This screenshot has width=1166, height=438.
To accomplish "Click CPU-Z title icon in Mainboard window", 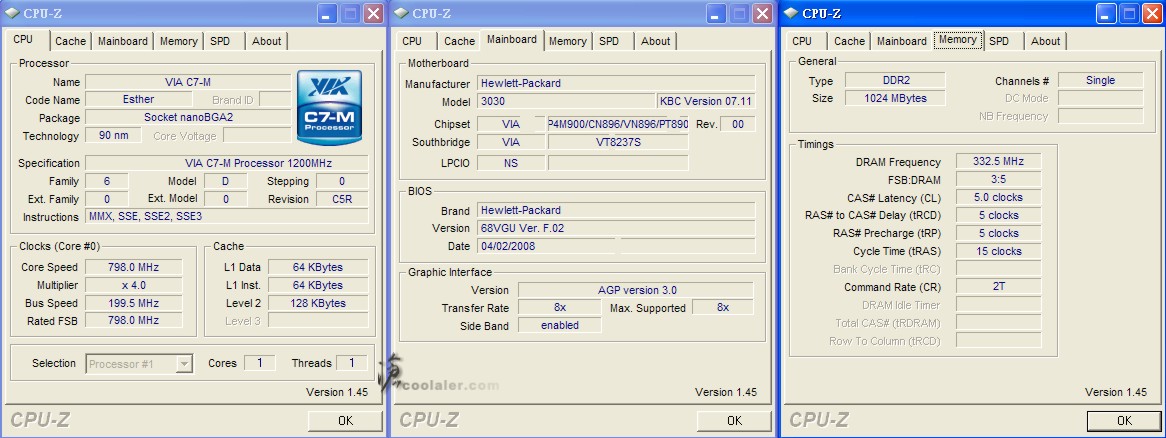I will tap(402, 13).
